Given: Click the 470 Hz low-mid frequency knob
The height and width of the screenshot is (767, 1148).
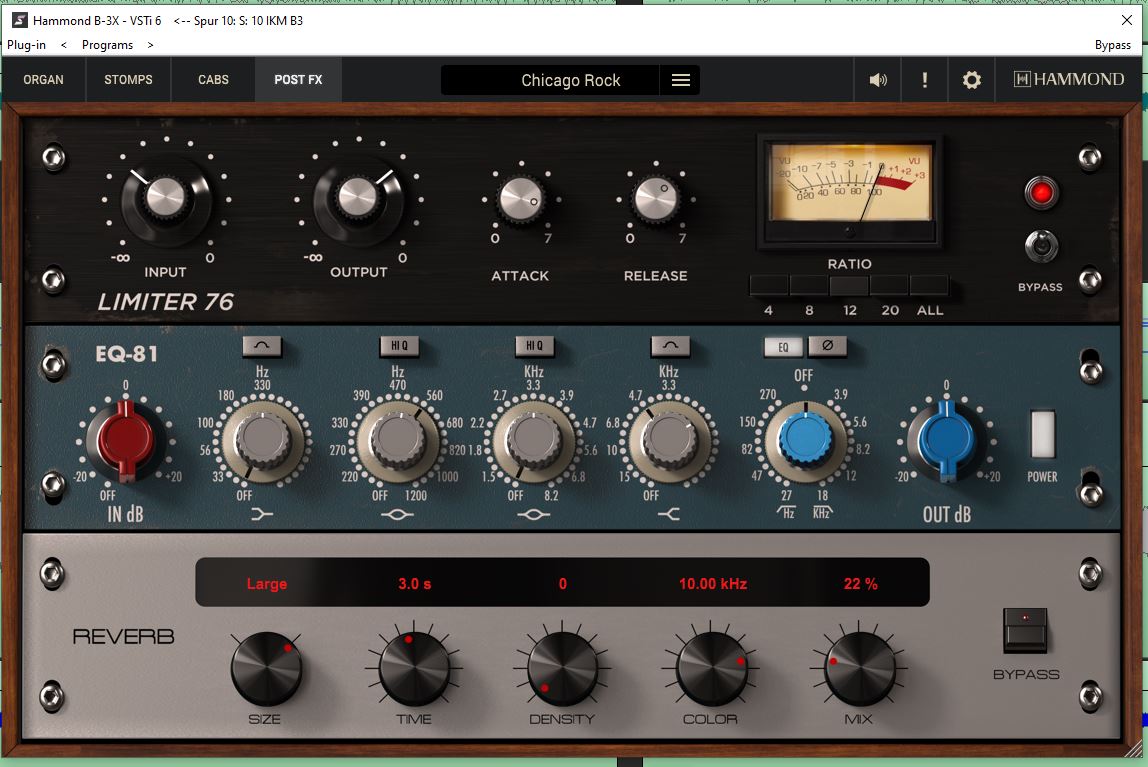Looking at the screenshot, I should click(398, 441).
